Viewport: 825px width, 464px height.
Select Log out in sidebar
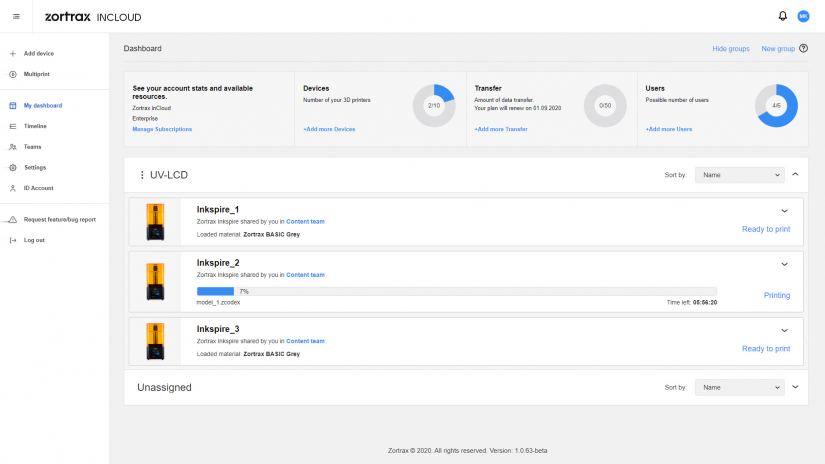point(34,240)
